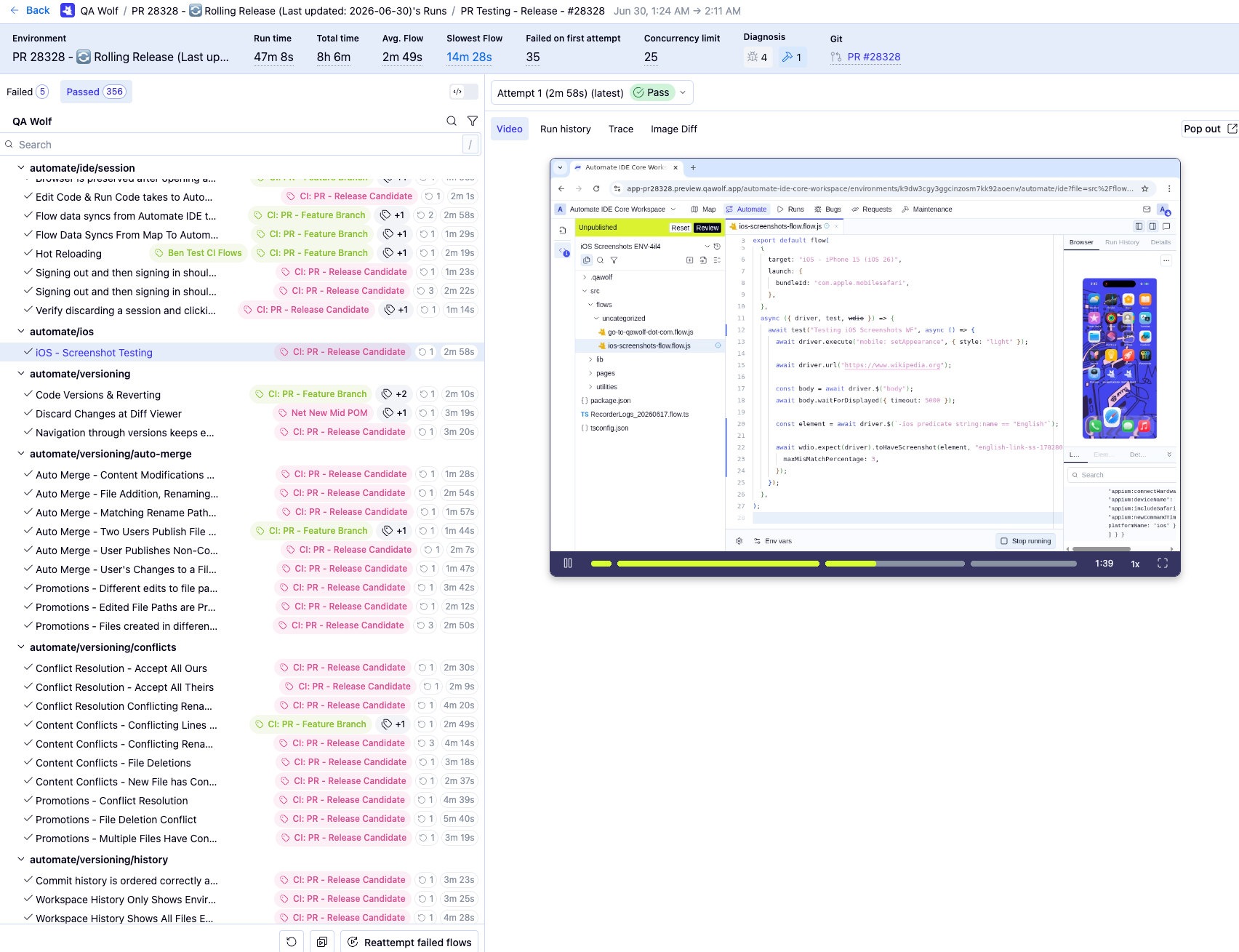Switch to the Run history tab
The image size is (1239, 952).
pyautogui.click(x=565, y=129)
